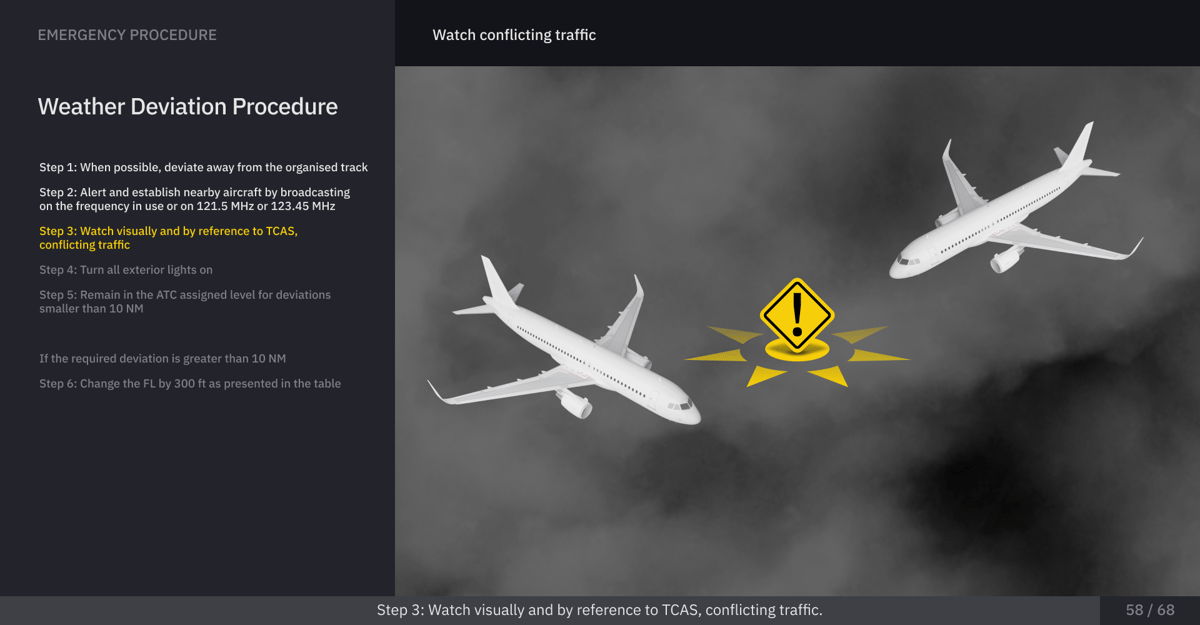Click the right airplane's engine

[1005, 259]
